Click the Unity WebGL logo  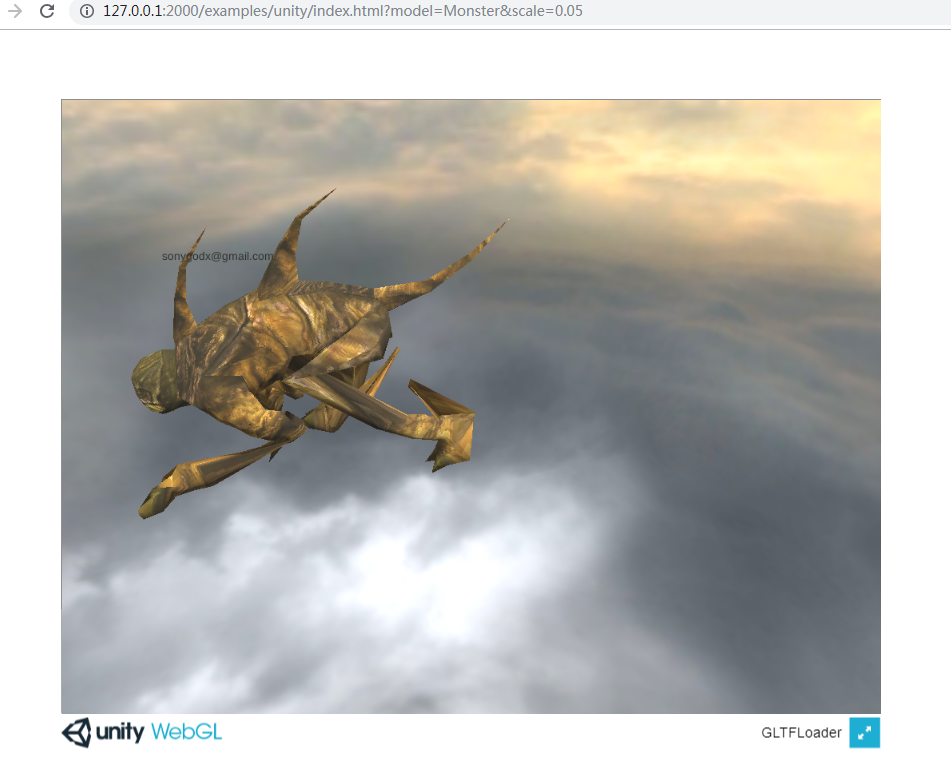coord(141,733)
